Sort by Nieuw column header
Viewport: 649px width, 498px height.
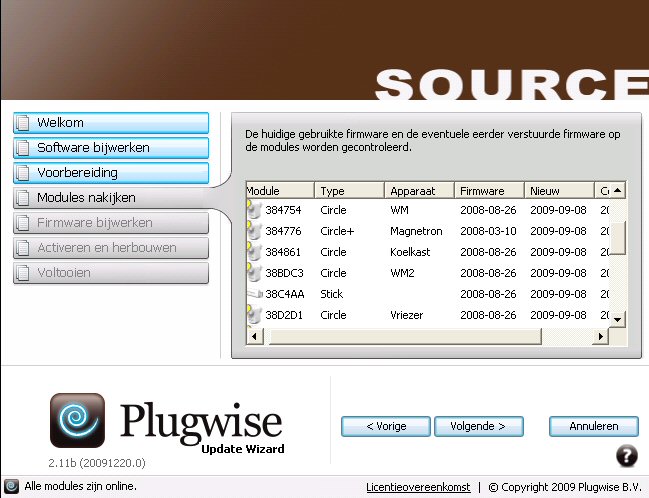pyautogui.click(x=559, y=191)
